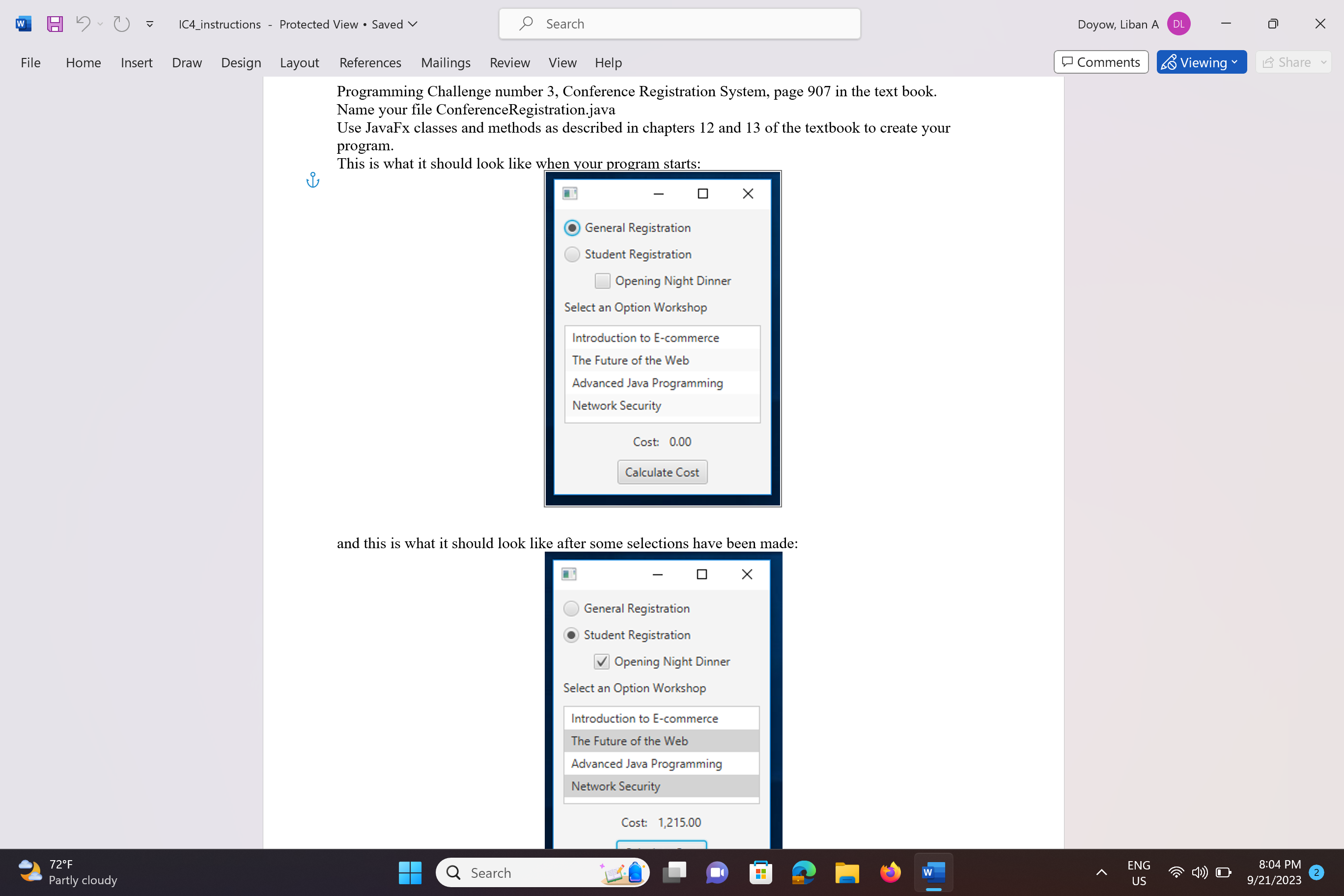1344x896 pixels.
Task: Click the Redo/Repeat icon
Action: click(x=121, y=24)
